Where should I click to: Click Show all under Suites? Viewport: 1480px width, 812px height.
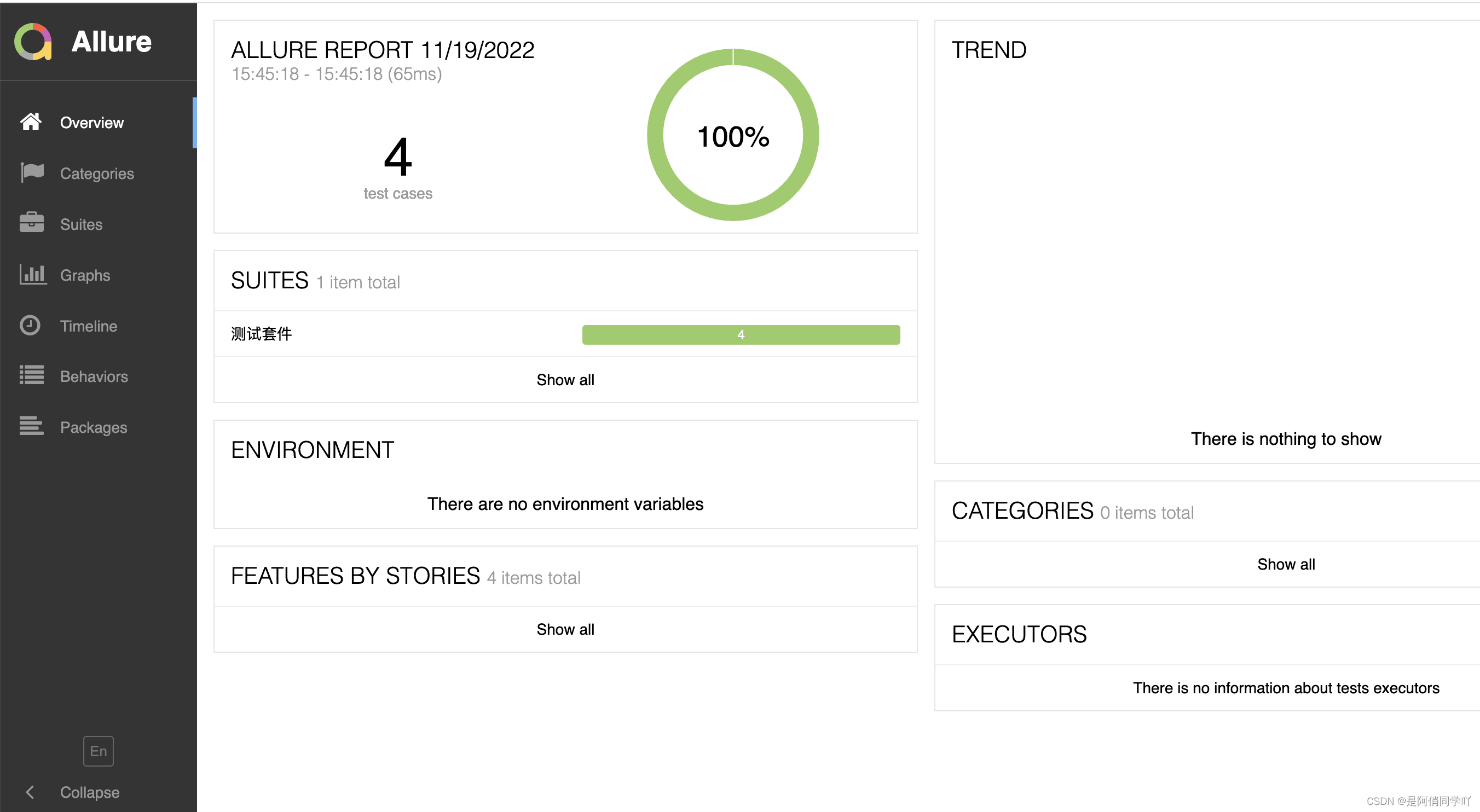point(565,380)
